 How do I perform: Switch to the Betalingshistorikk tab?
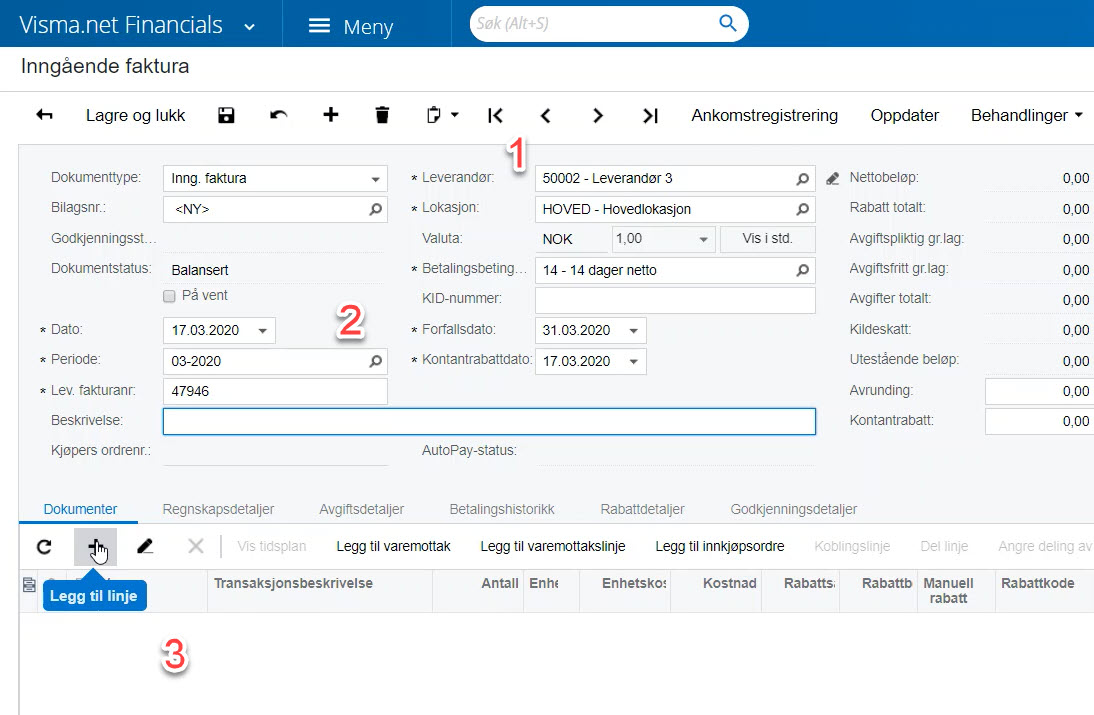502,509
